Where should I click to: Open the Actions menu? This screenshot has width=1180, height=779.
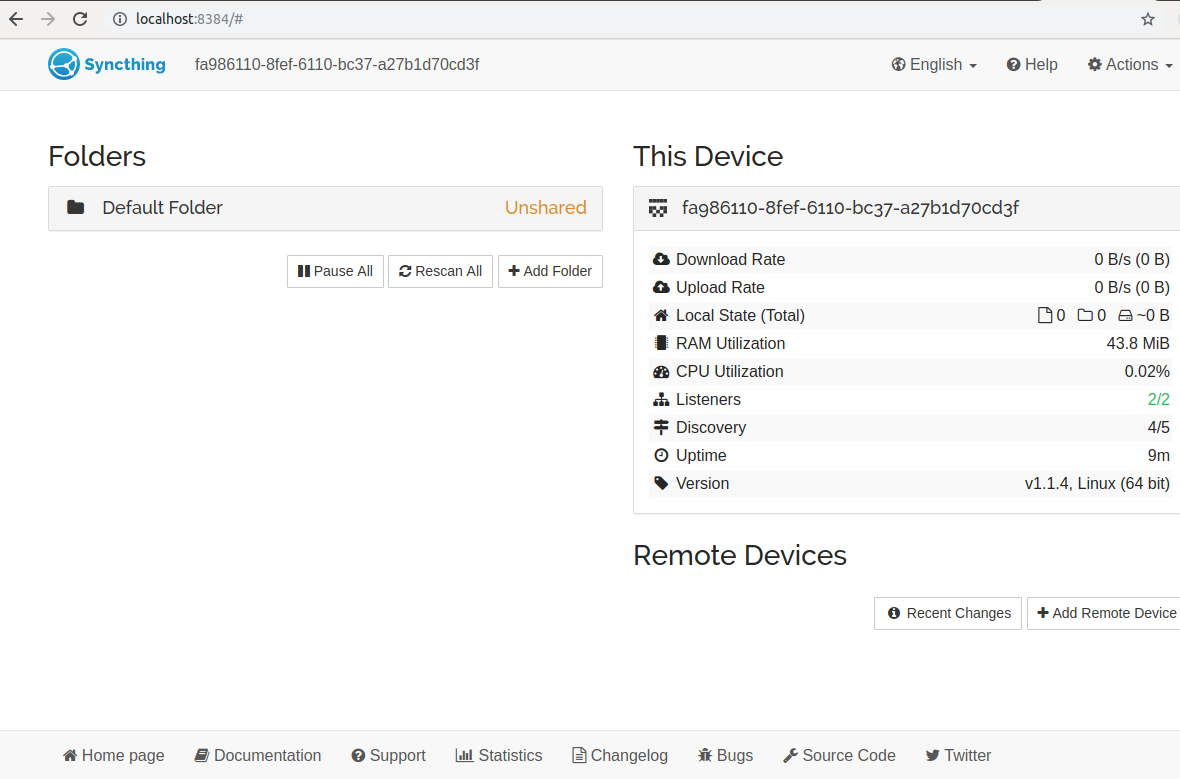click(x=1129, y=64)
